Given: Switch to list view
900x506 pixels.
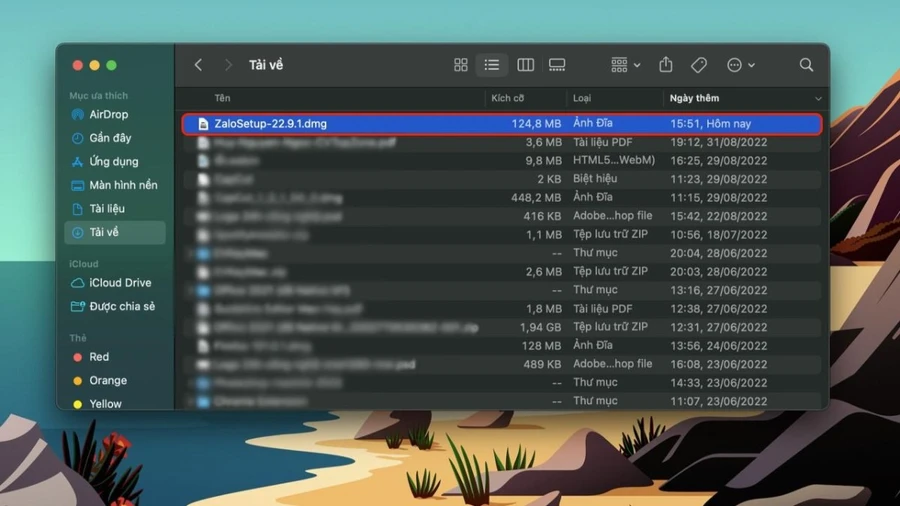Looking at the screenshot, I should (491, 65).
